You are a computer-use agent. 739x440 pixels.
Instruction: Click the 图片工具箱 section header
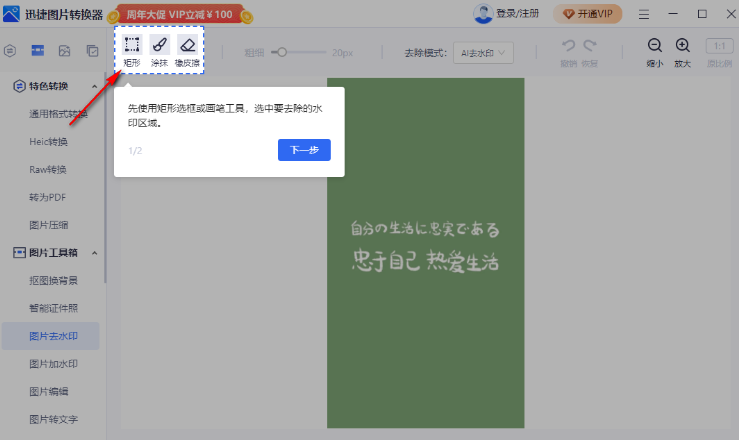(x=53, y=253)
